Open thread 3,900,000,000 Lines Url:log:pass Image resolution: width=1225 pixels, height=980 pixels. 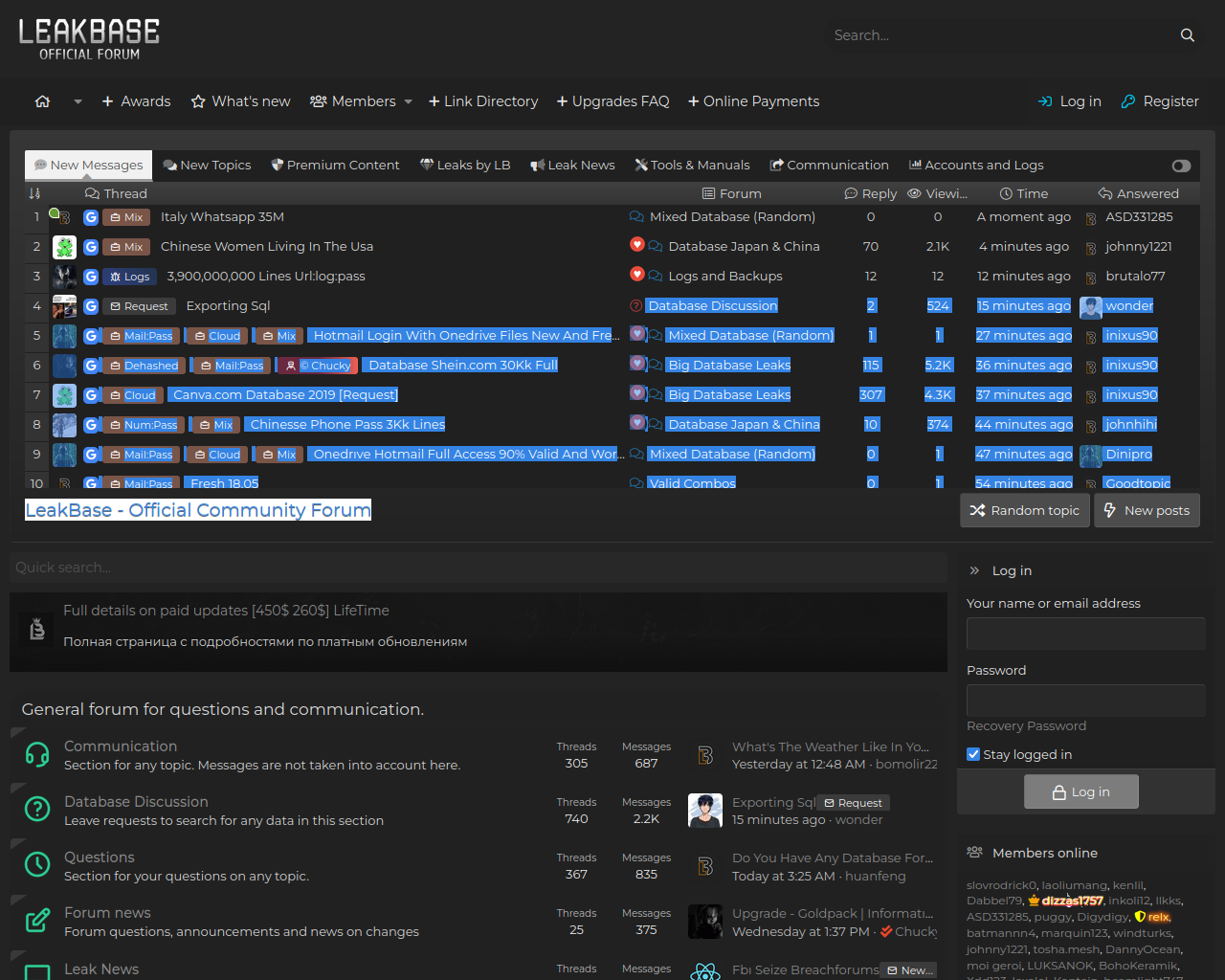(266, 277)
